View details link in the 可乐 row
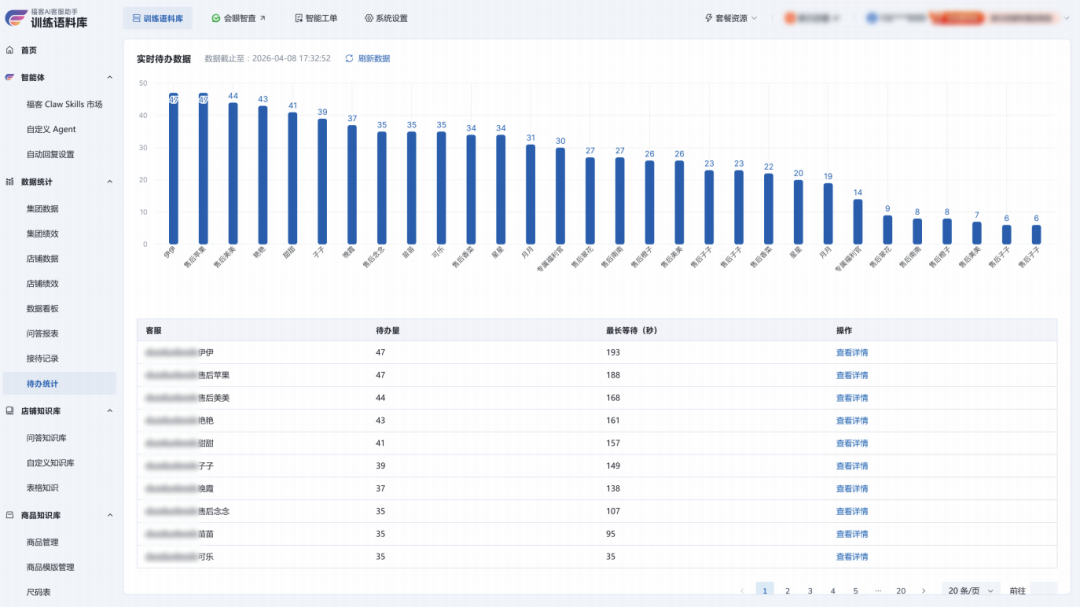Screen dimensions: 1080x607 (x=851, y=557)
